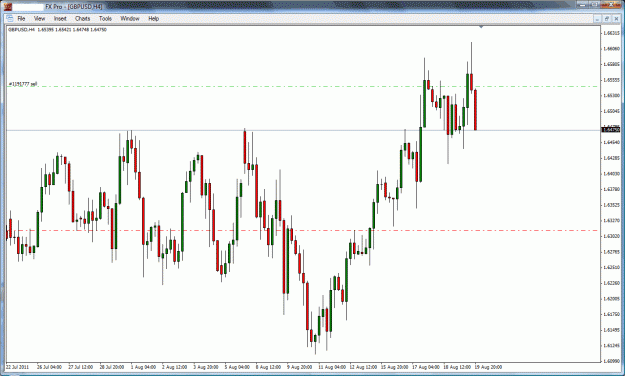Select the green dashed sell order line
Viewport: 625px width, 376px height.
coord(303,86)
